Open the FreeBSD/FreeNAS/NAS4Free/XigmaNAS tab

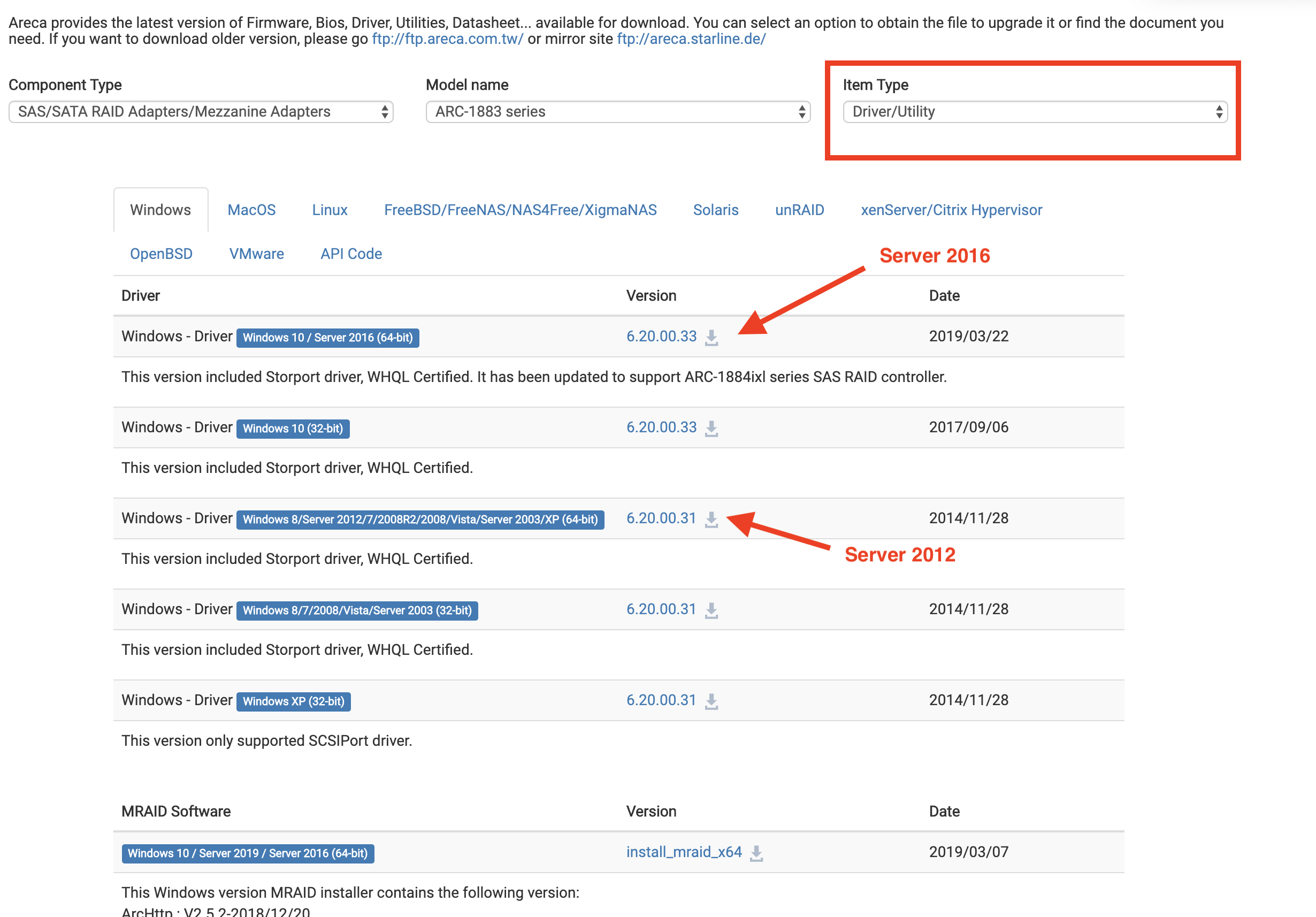[521, 210]
